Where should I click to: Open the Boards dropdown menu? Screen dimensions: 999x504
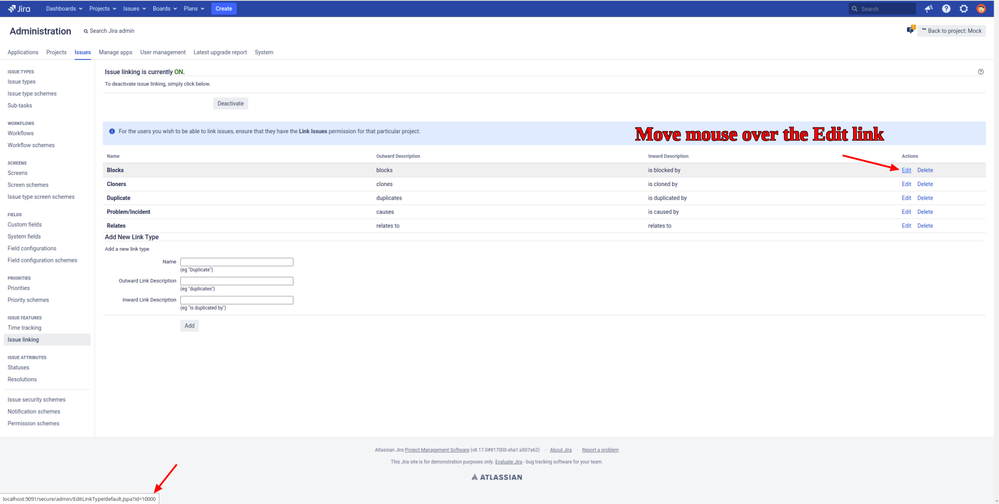(164, 9)
